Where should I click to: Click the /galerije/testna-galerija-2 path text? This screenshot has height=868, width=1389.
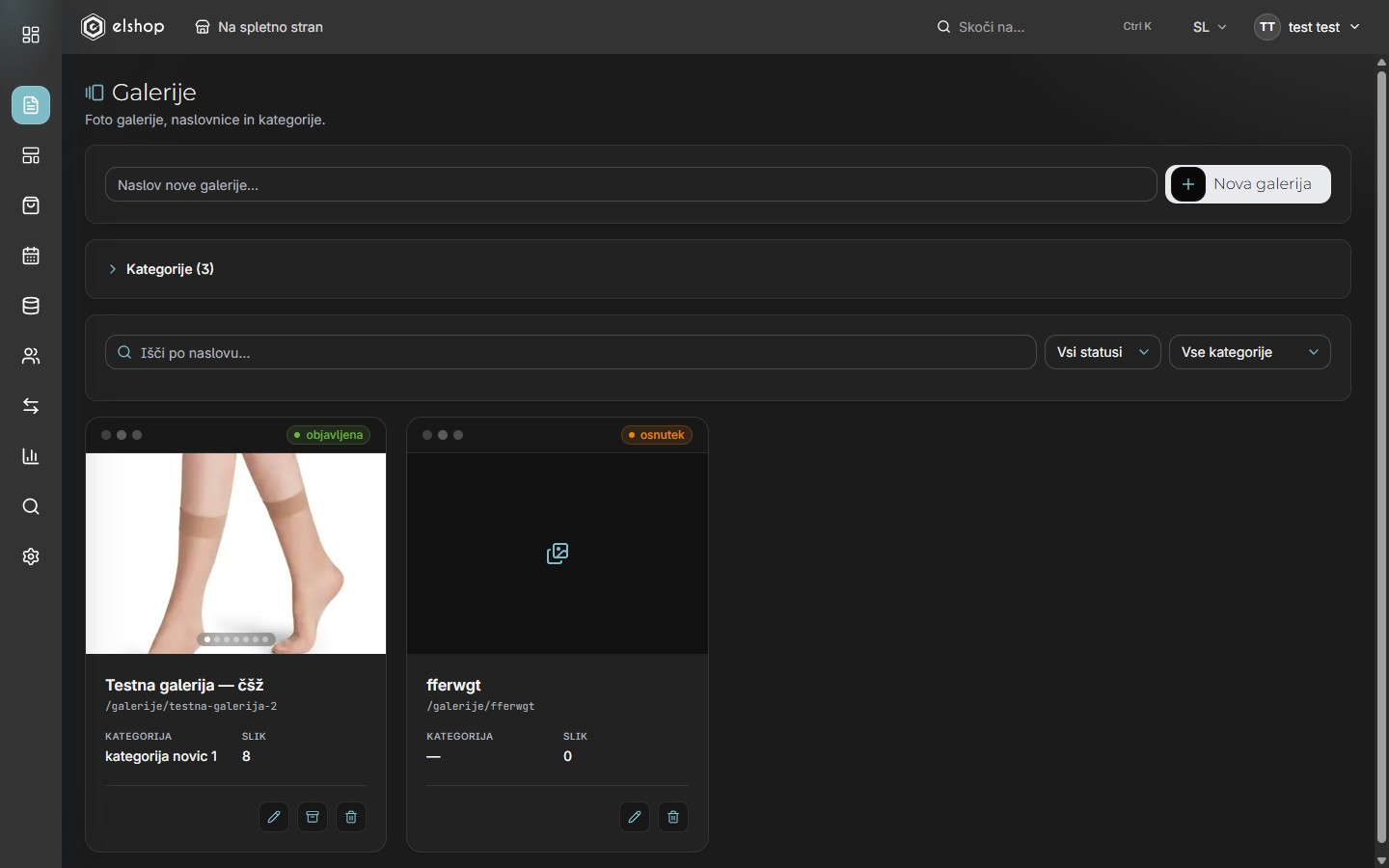pyautogui.click(x=191, y=706)
